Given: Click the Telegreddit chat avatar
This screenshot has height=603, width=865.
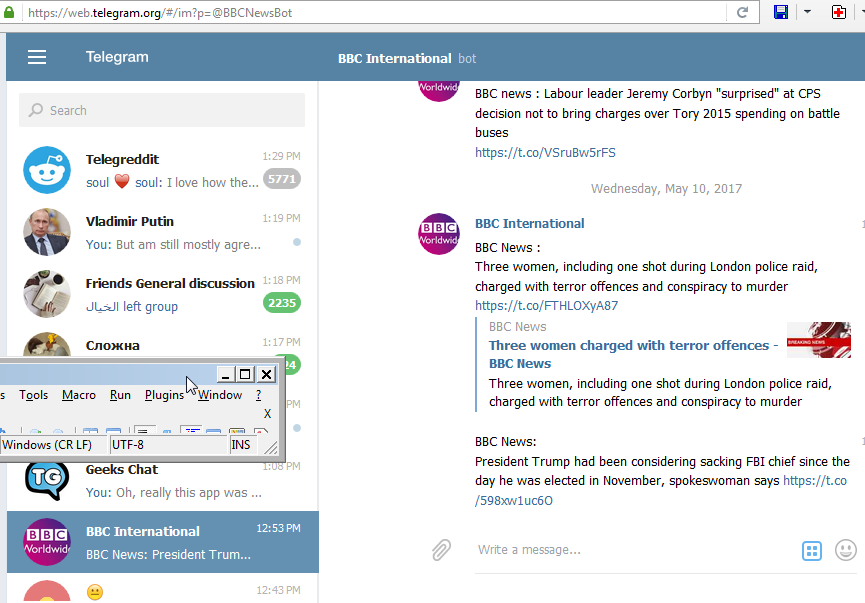Looking at the screenshot, I should pos(47,170).
